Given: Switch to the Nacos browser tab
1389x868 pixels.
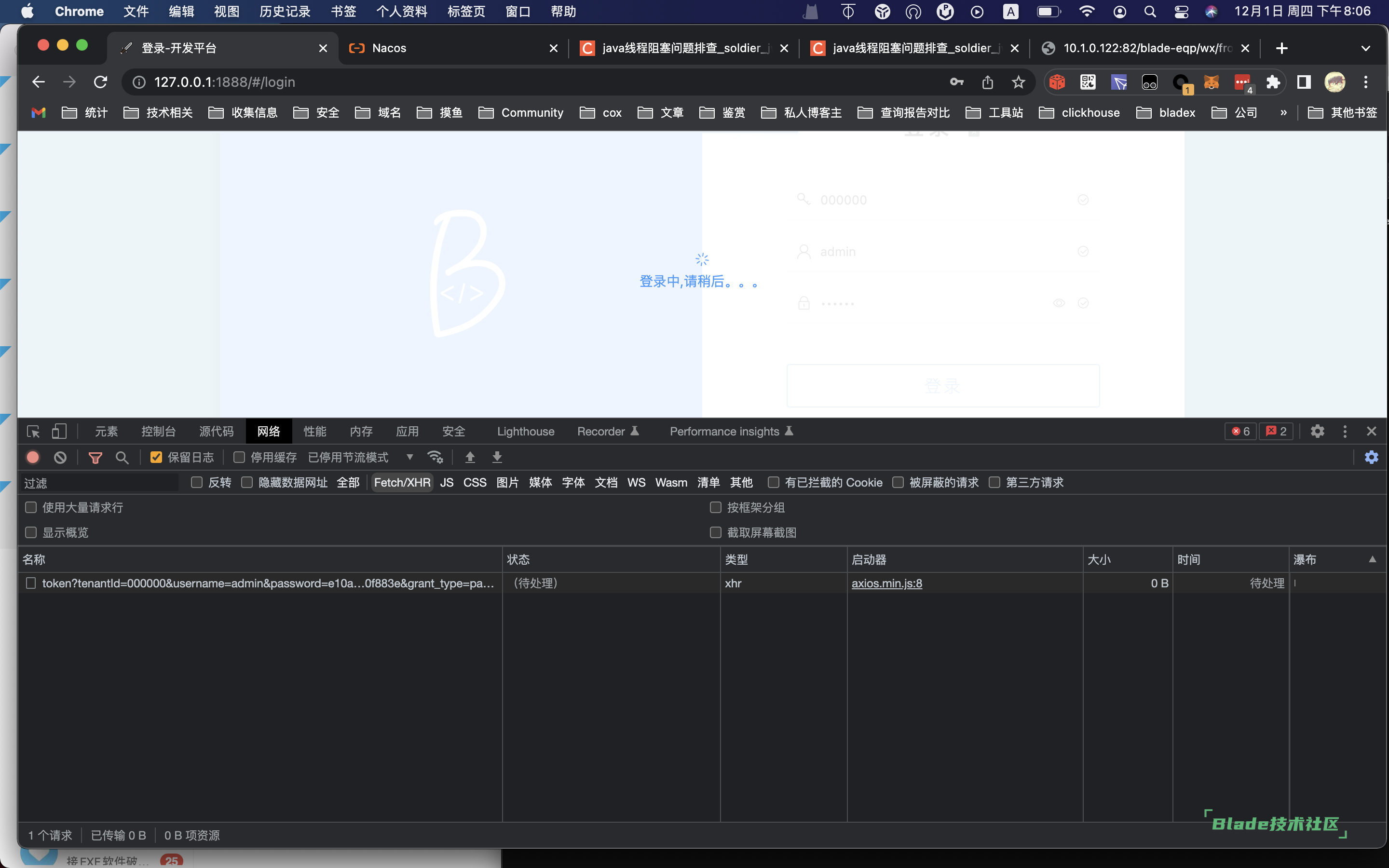Looking at the screenshot, I should pyautogui.click(x=453, y=48).
